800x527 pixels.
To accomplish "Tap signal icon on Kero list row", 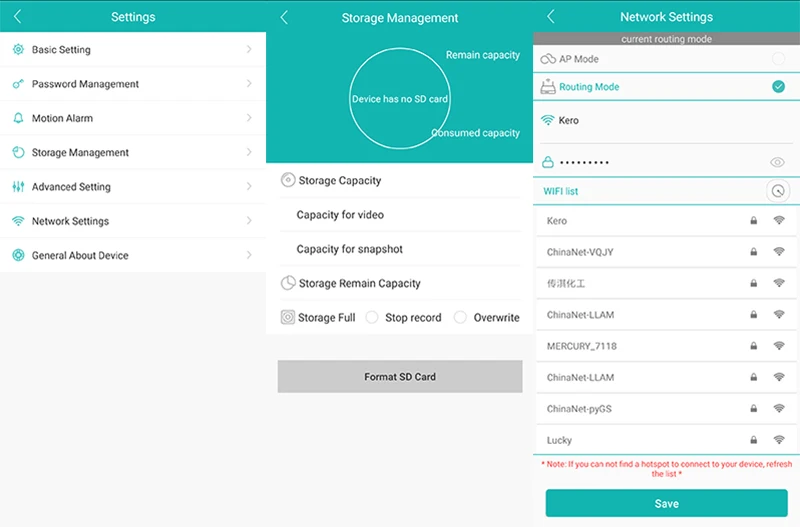I will click(779, 220).
